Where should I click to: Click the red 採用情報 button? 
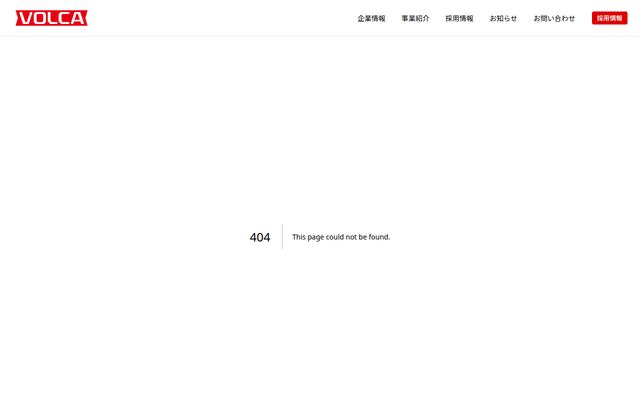click(x=609, y=18)
